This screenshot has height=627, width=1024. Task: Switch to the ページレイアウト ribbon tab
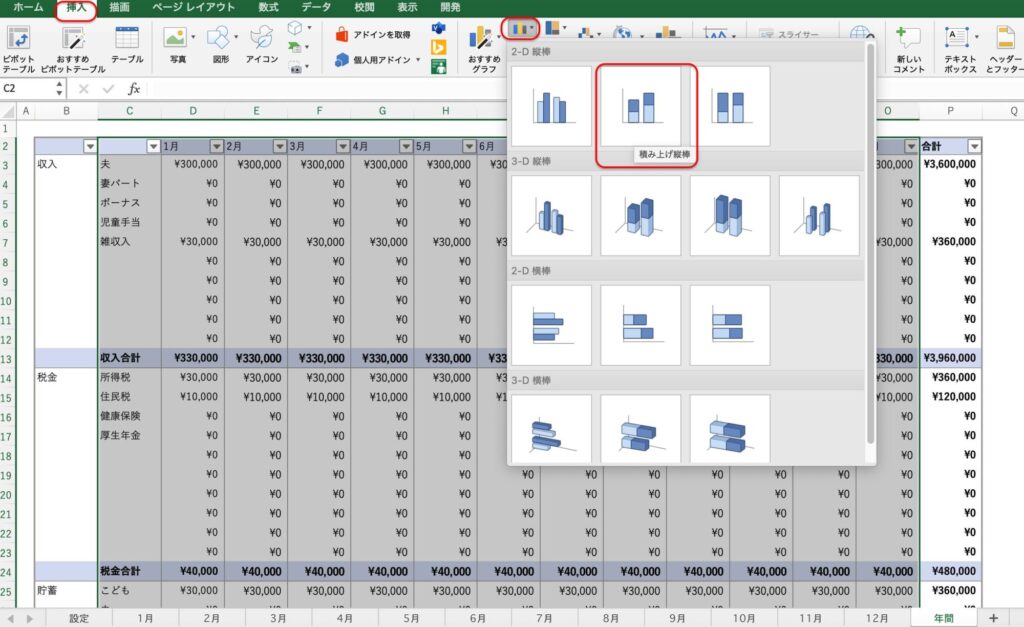(193, 7)
